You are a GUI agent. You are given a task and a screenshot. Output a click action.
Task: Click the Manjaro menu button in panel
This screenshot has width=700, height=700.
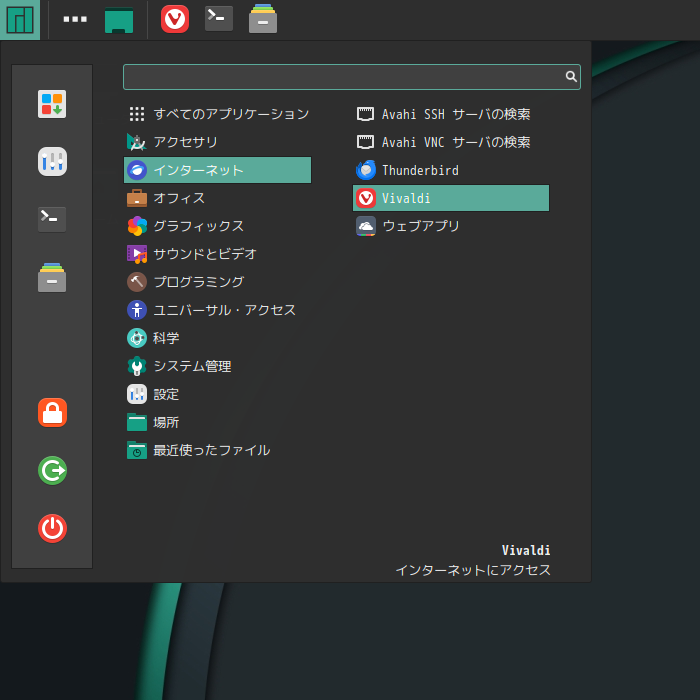point(20,20)
